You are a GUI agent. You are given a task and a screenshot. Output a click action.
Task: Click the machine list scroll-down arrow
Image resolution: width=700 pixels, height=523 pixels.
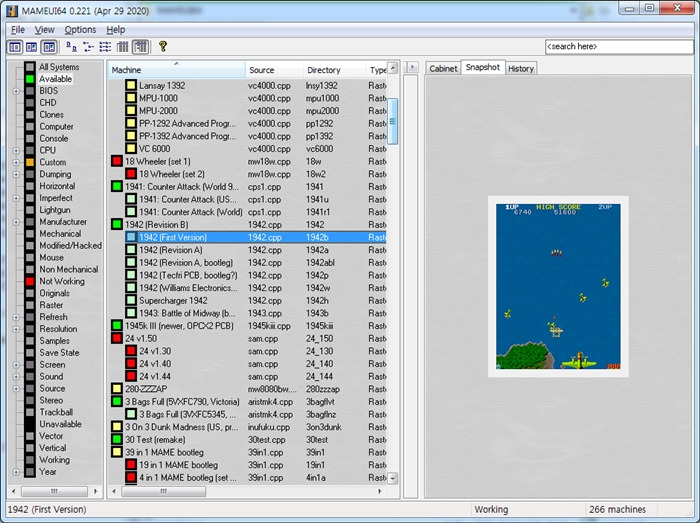click(x=393, y=478)
